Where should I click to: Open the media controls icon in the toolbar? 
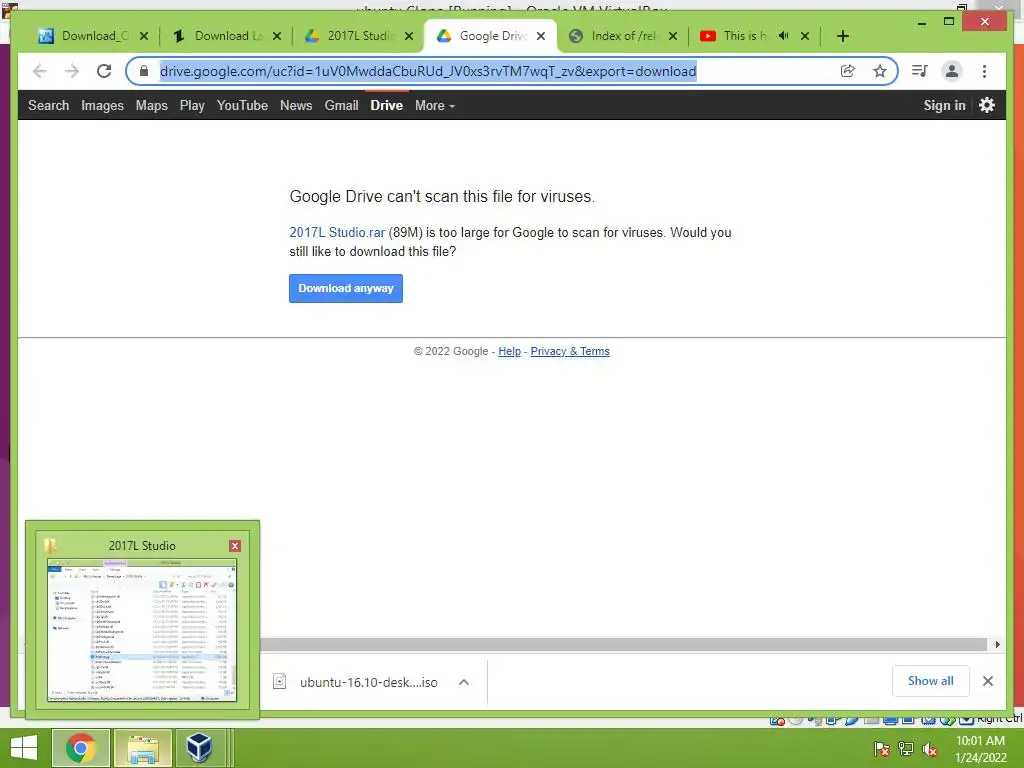(x=920, y=71)
